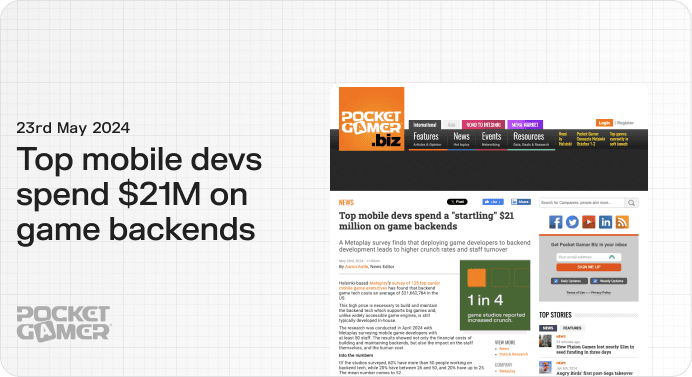
Task: Click the article headline about $21 million backends
Action: pyautogui.click(x=426, y=221)
